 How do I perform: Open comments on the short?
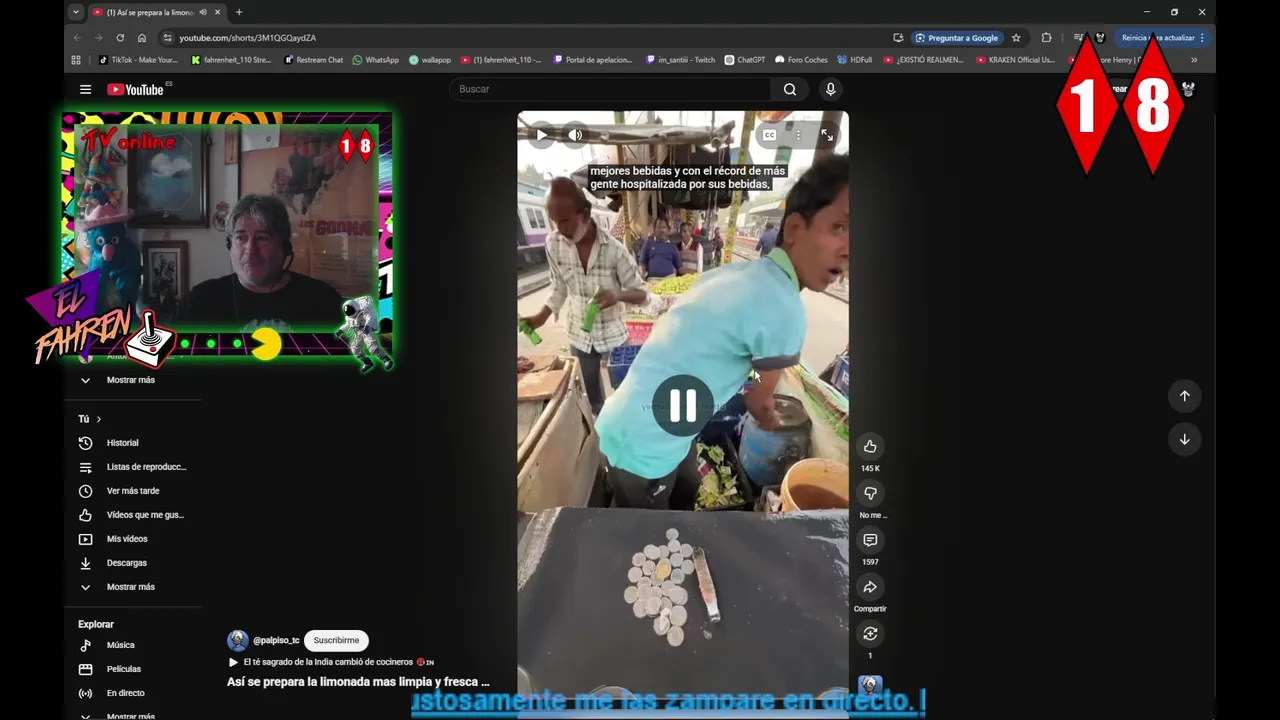[870, 540]
